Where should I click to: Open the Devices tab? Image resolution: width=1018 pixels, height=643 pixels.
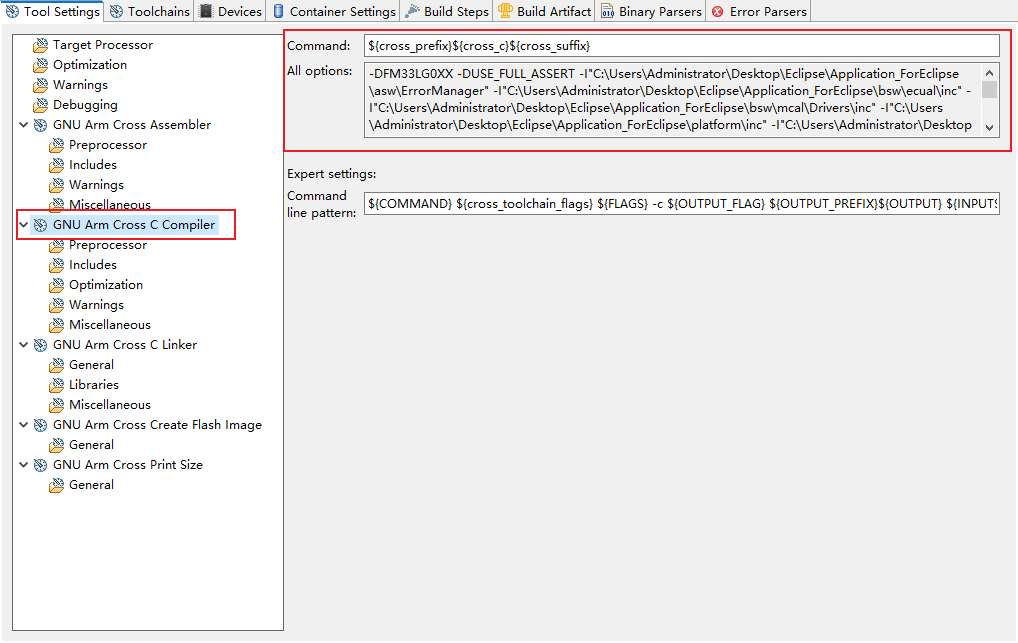point(230,12)
